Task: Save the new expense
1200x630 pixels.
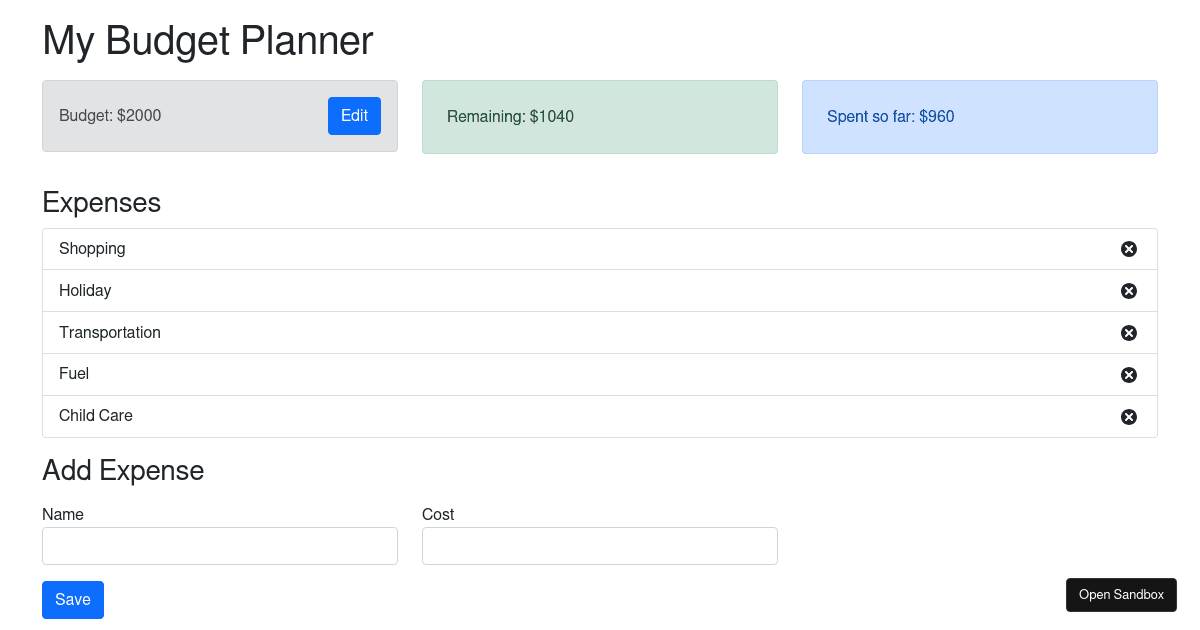Action: click(72, 599)
